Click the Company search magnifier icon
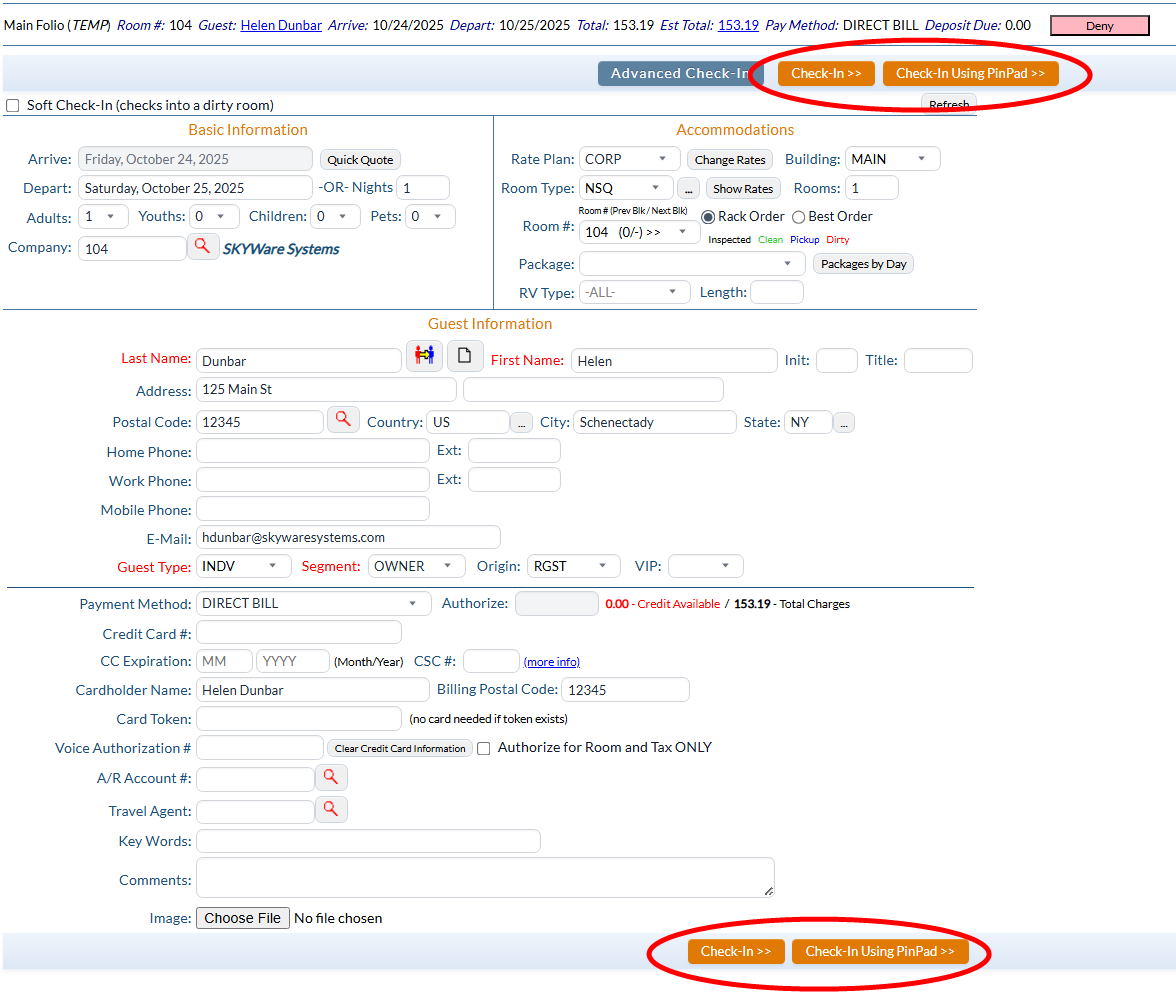 coord(203,246)
